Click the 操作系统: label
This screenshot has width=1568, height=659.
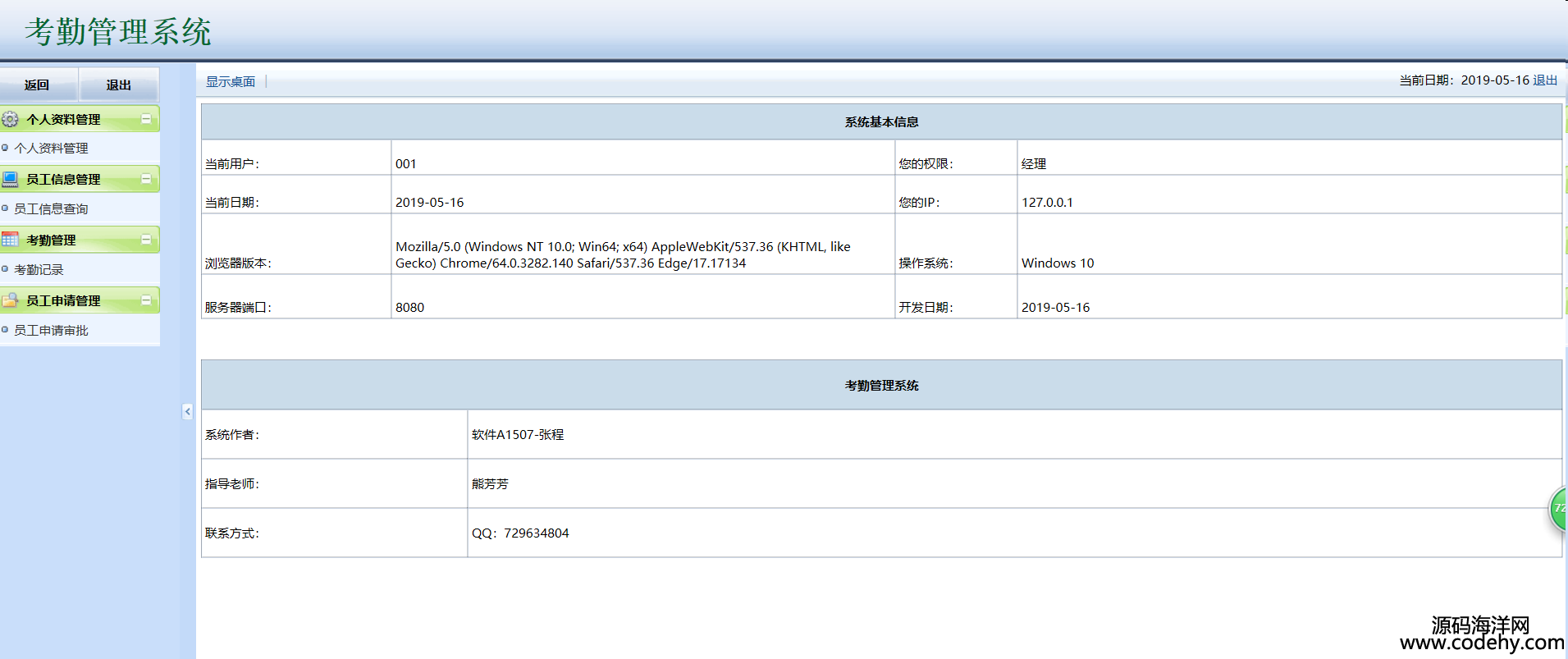pos(926,263)
